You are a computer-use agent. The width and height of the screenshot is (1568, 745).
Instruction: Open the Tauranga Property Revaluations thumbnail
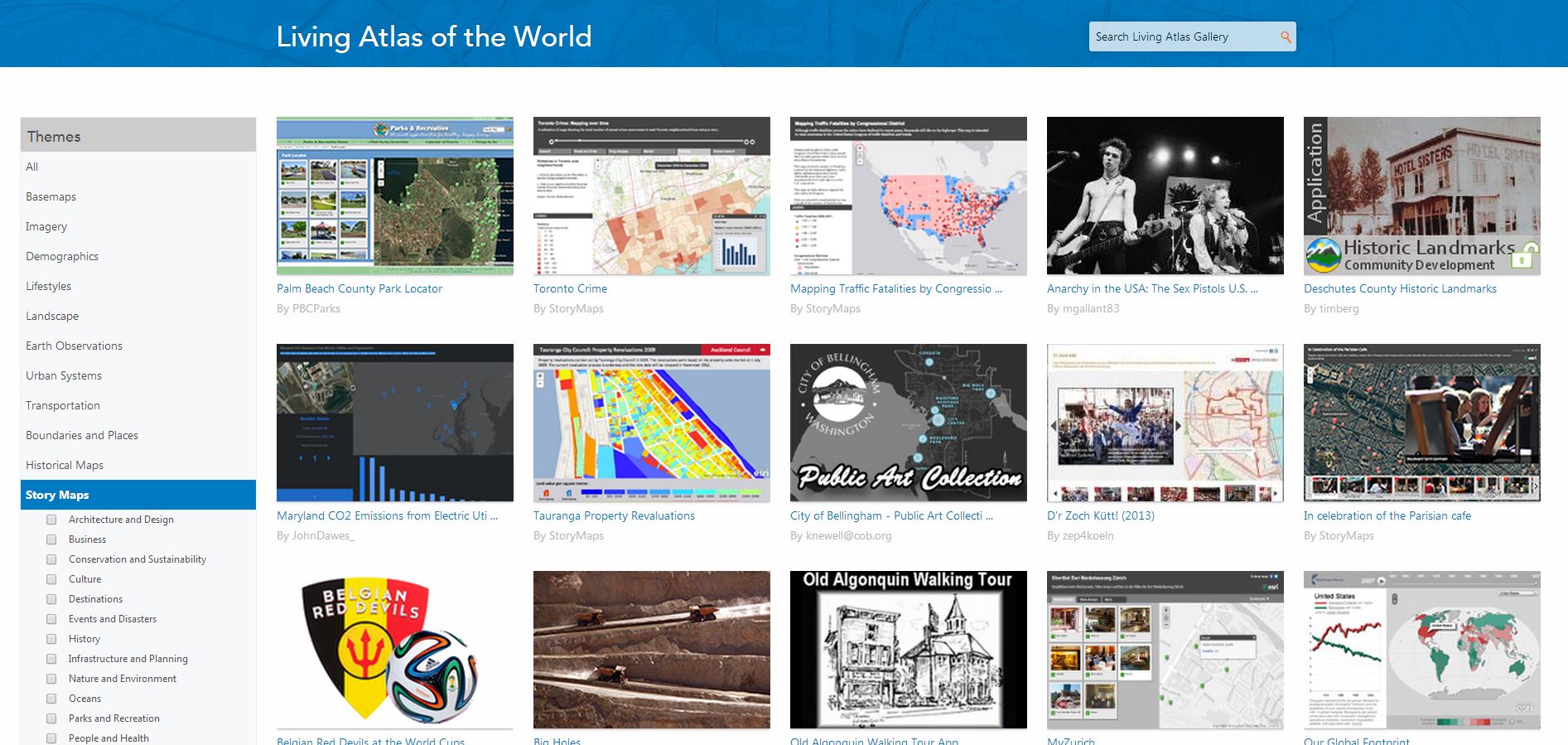pos(652,423)
